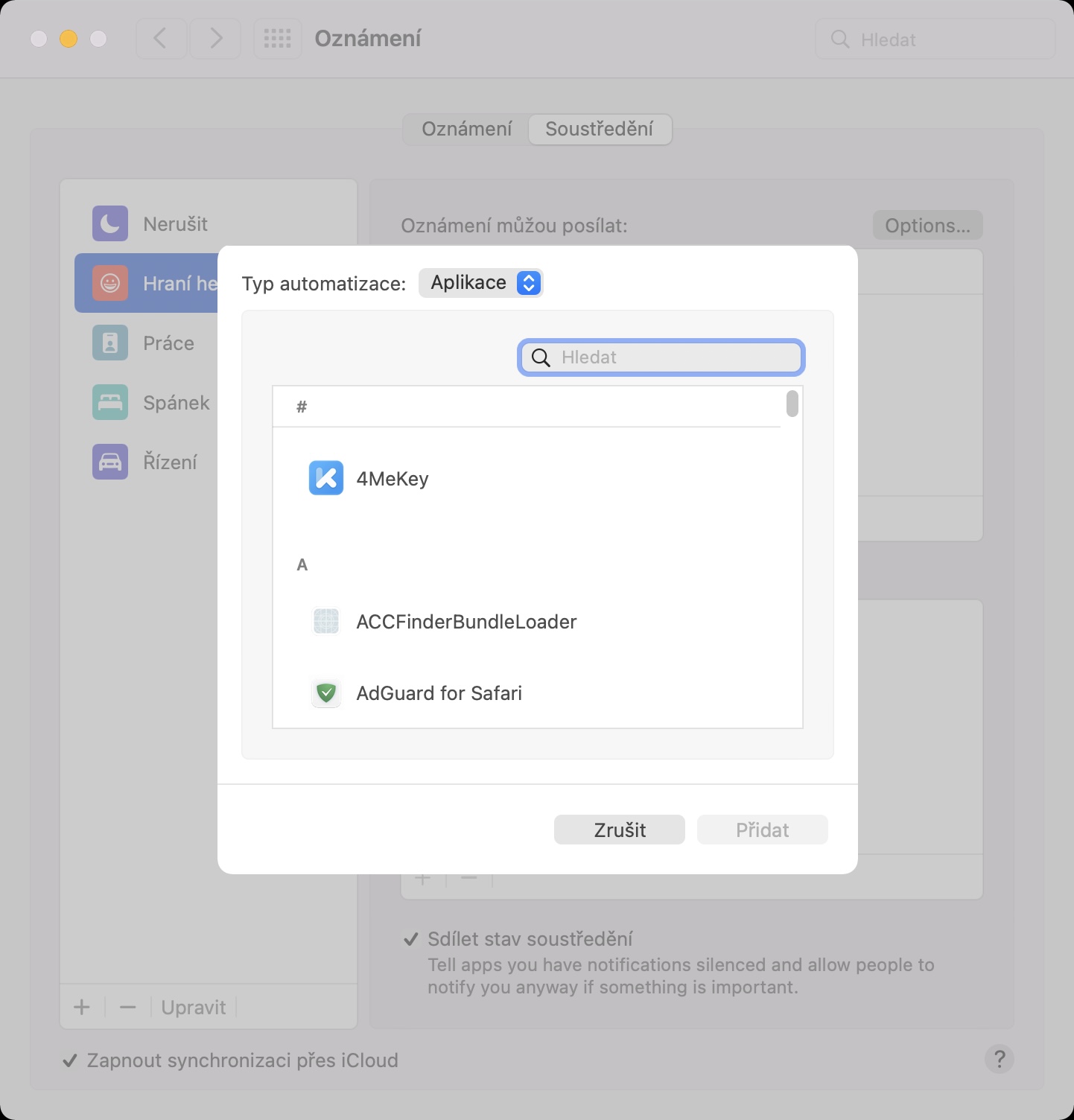Click the AdGuard for Safari shield icon
Image resolution: width=1074 pixels, height=1120 pixels.
point(326,693)
